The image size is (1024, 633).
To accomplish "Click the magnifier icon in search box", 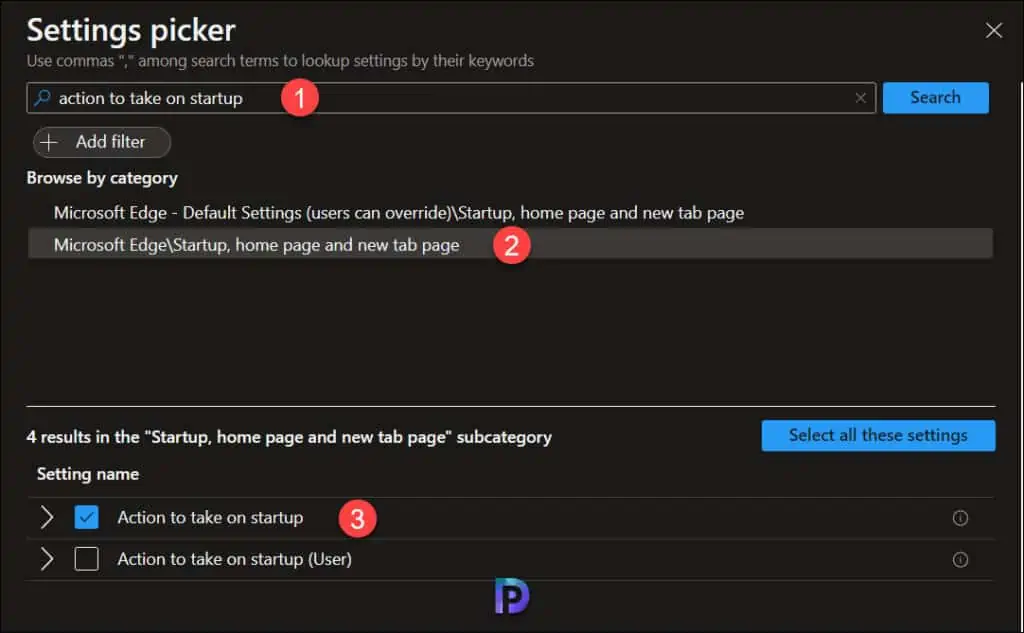I will click(x=42, y=98).
